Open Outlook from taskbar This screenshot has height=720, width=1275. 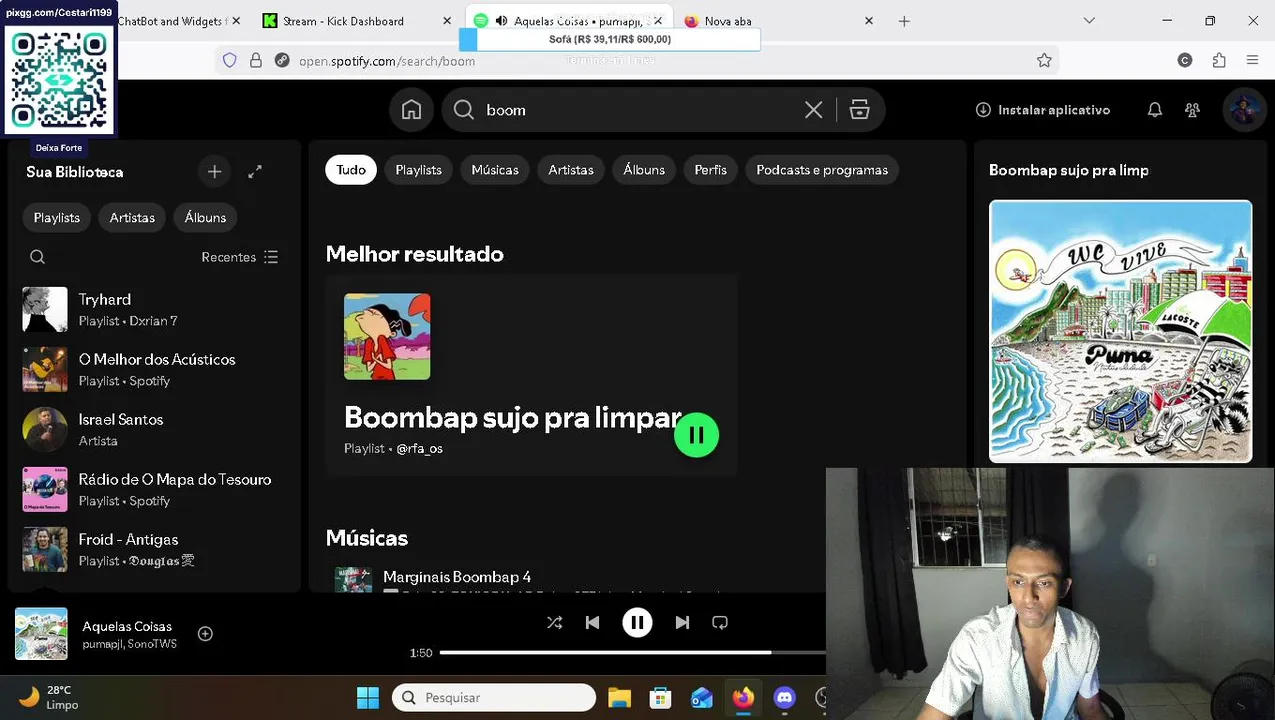coord(702,698)
